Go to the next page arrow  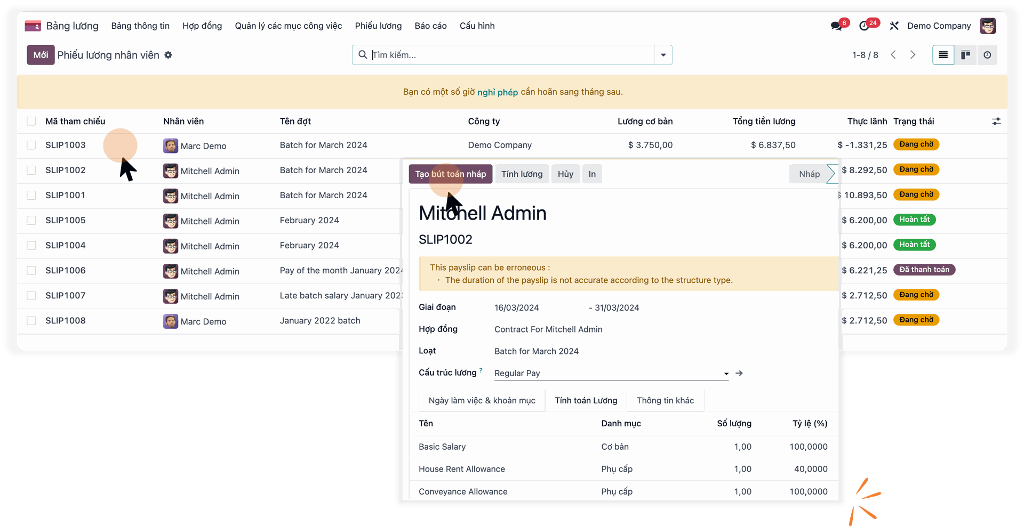point(913,55)
